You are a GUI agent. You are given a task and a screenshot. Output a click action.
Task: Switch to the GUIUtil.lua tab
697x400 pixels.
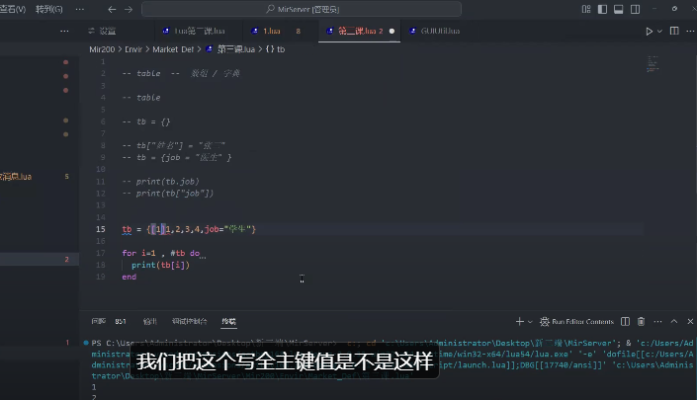point(440,31)
